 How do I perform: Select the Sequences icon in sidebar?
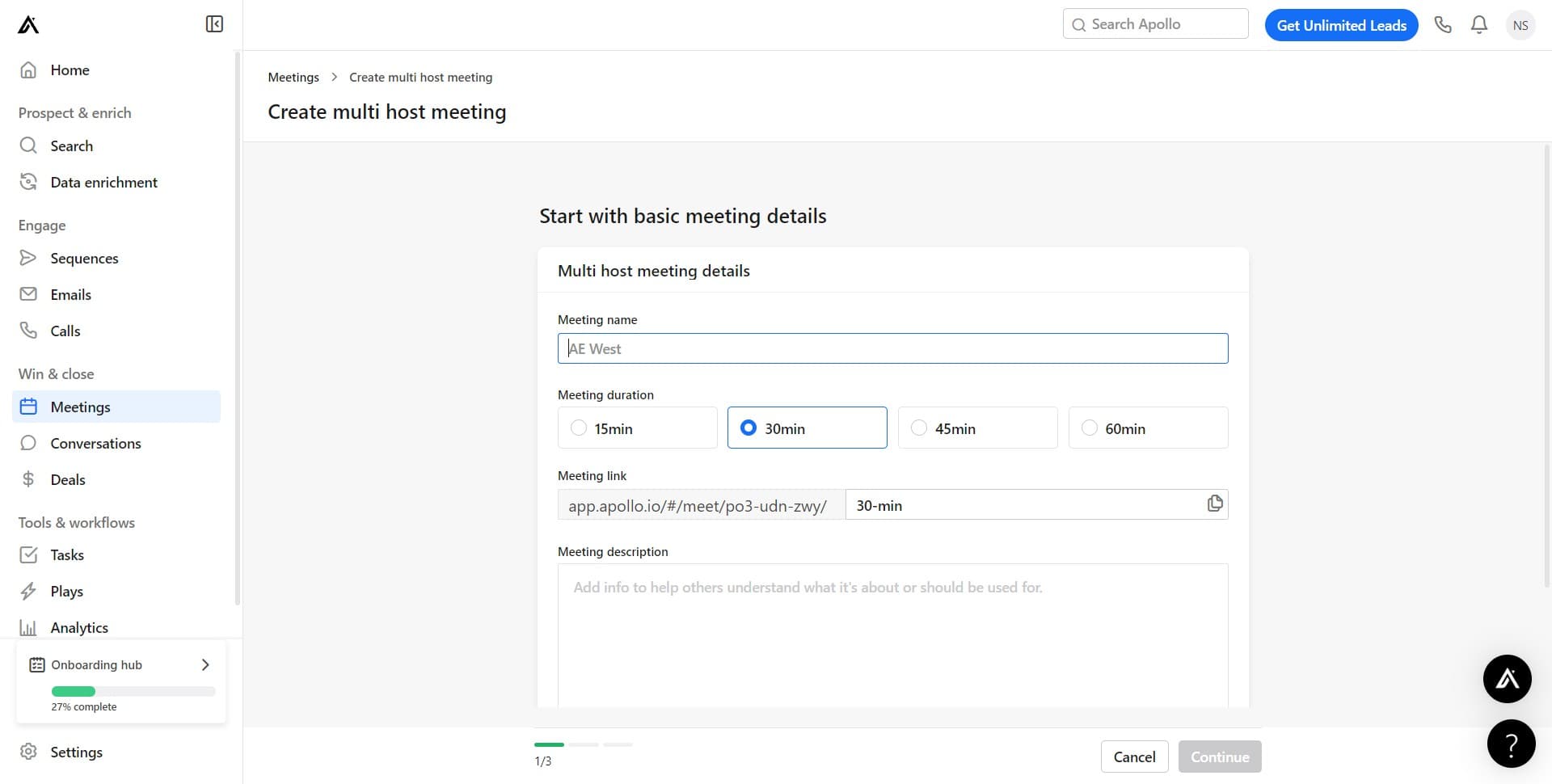[28, 258]
